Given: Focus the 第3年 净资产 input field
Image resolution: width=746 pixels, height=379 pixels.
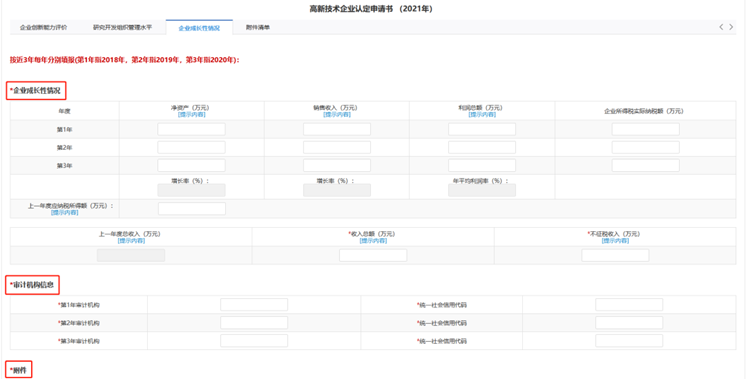Looking at the screenshot, I should 191,165.
